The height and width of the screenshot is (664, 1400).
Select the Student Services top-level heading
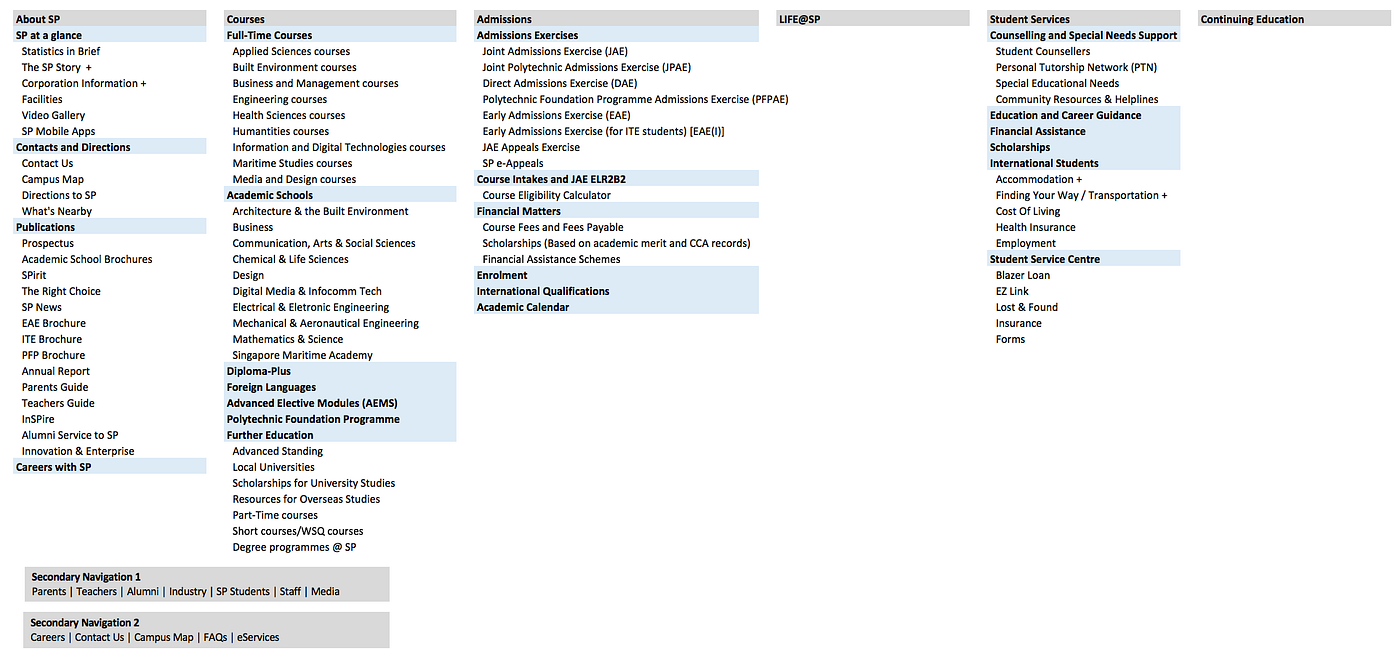tap(1084, 19)
